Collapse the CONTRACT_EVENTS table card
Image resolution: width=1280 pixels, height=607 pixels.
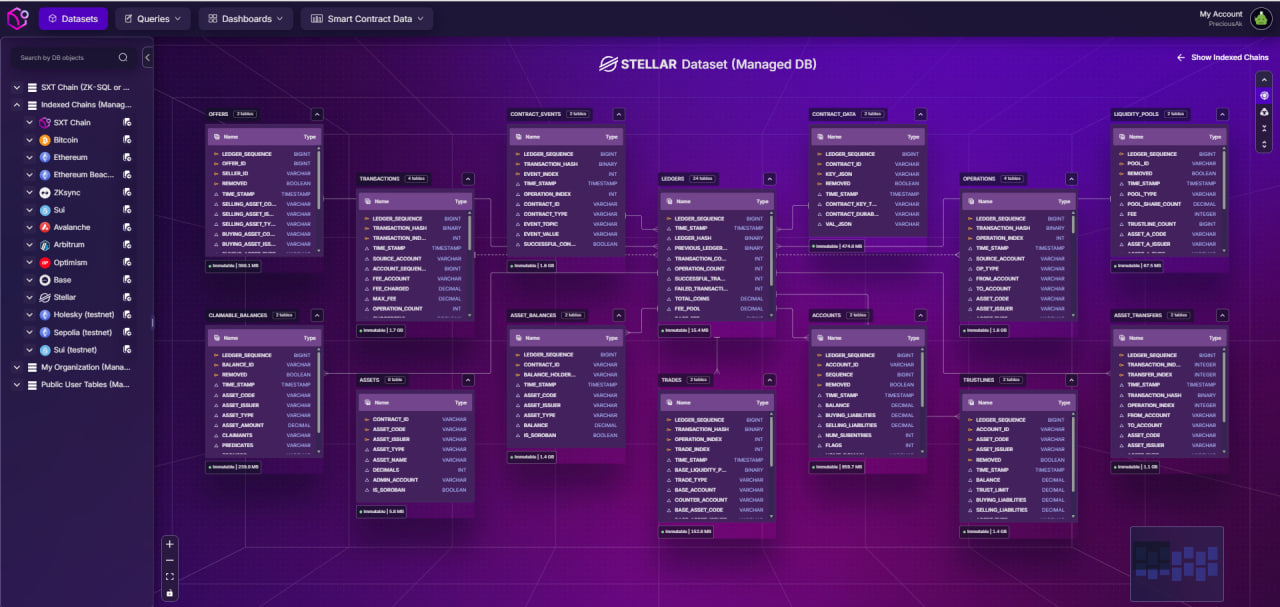tap(619, 114)
